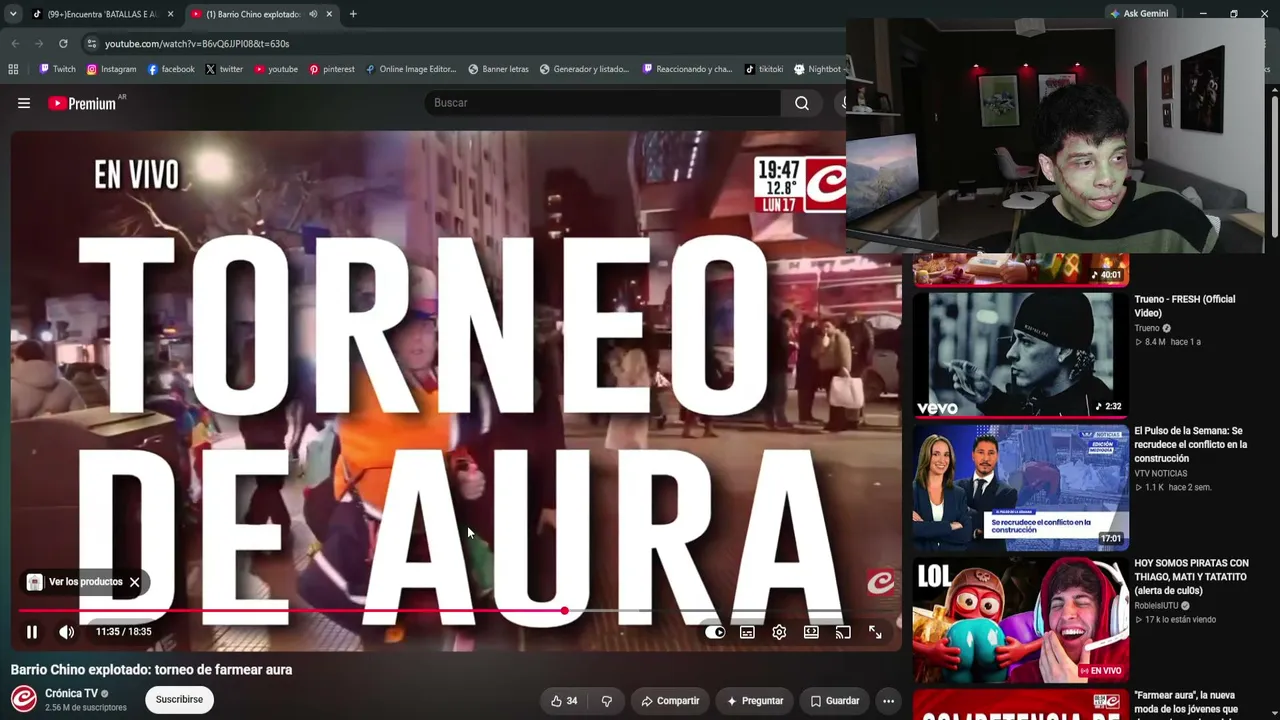Close the 'Barrio Chino explotado' tab
This screenshot has height=720, width=1280.
tap(329, 14)
